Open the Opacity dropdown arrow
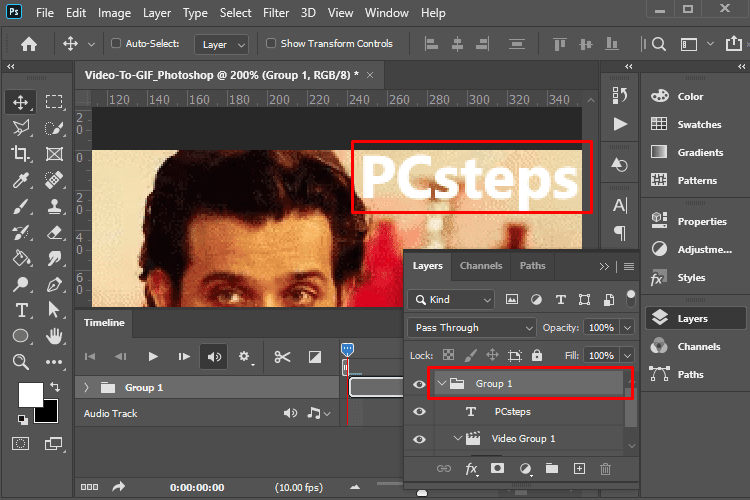The width and height of the screenshot is (750, 500). 627,328
